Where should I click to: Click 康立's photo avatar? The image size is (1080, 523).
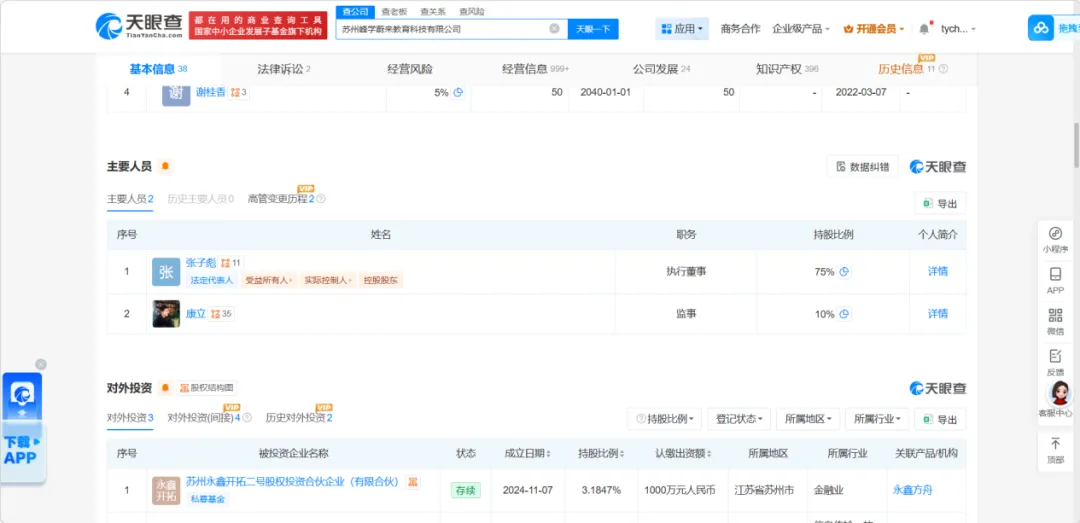[166, 314]
